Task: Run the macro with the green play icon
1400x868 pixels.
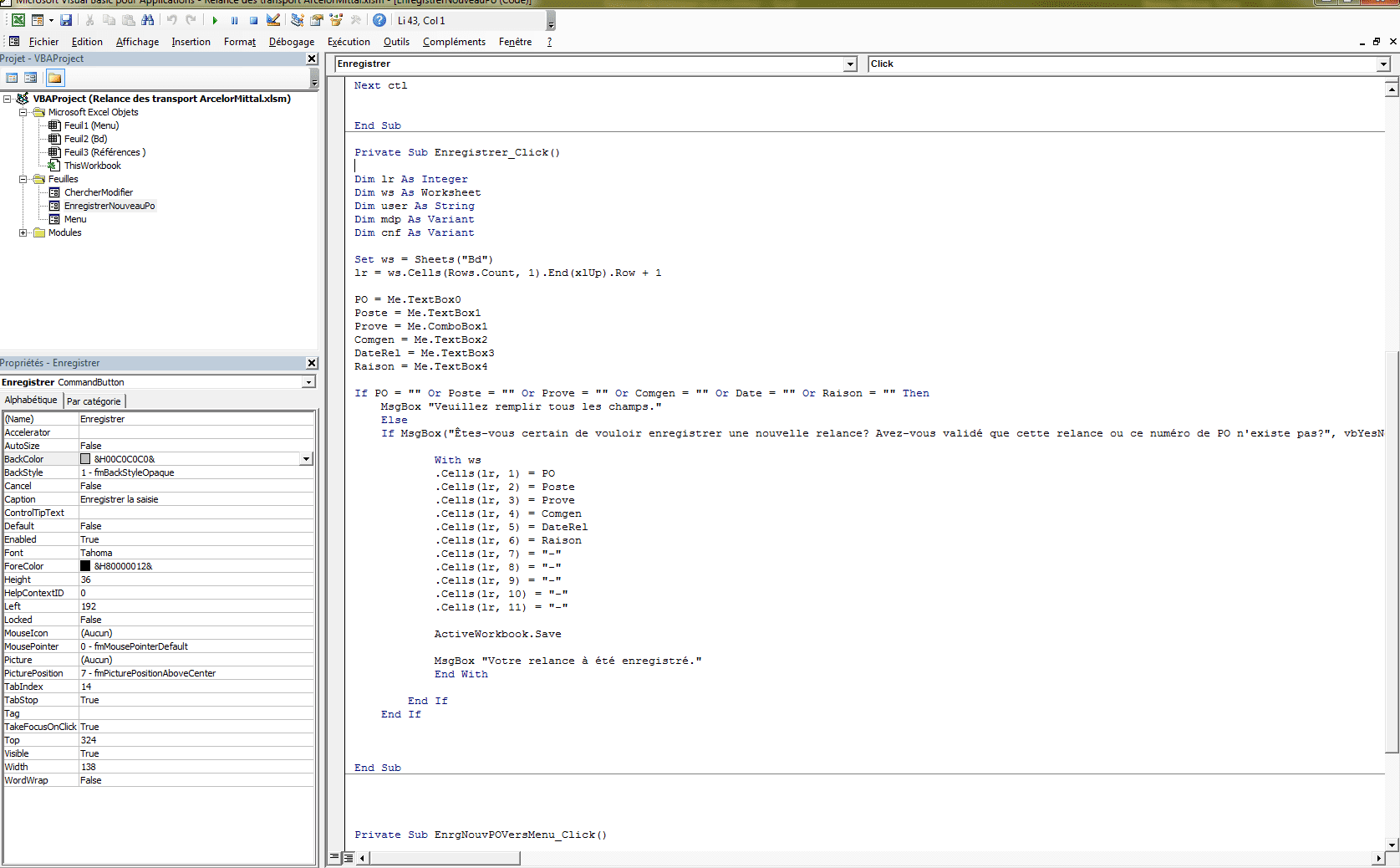Action: (215, 20)
